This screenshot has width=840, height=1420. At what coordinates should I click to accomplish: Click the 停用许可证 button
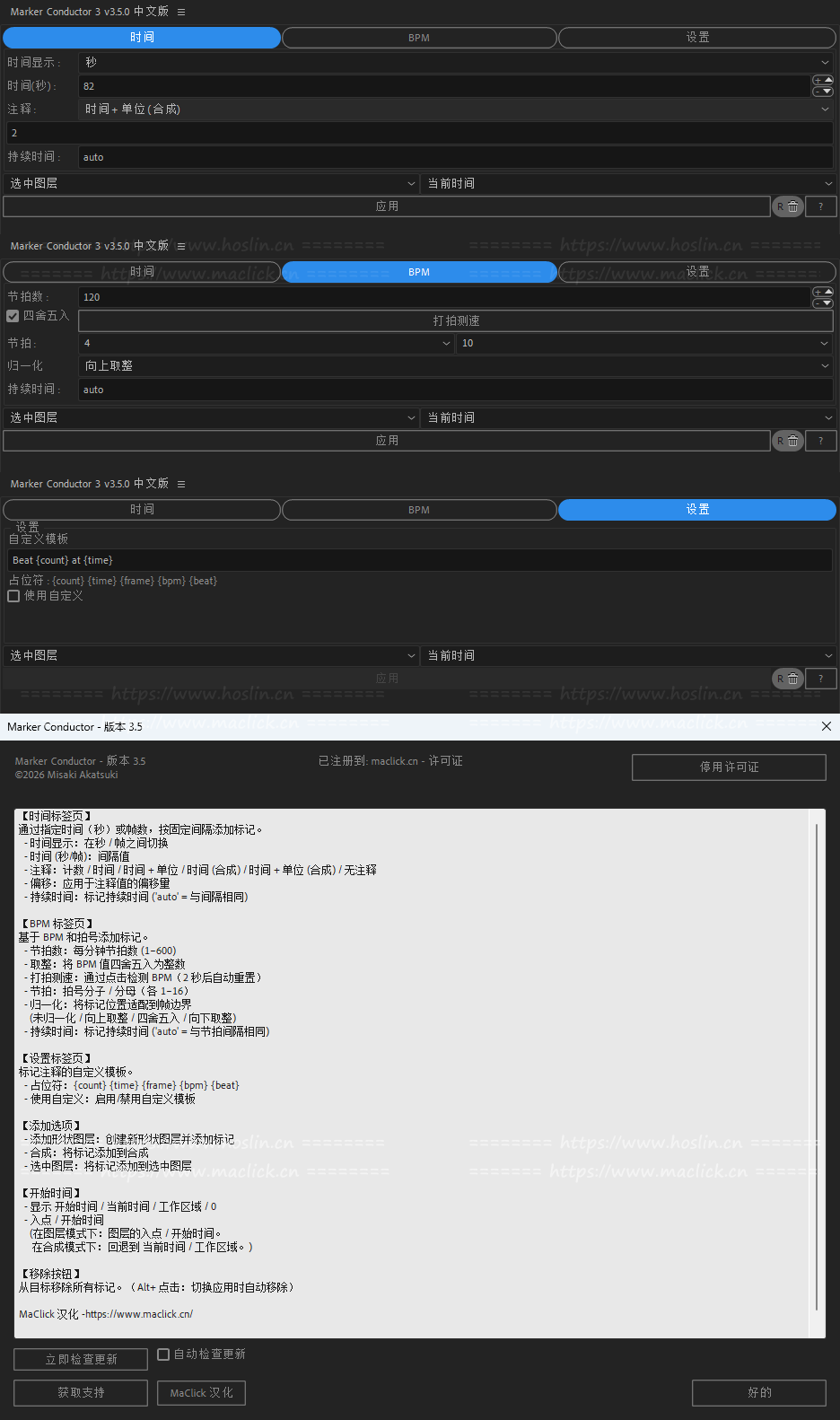point(729,767)
